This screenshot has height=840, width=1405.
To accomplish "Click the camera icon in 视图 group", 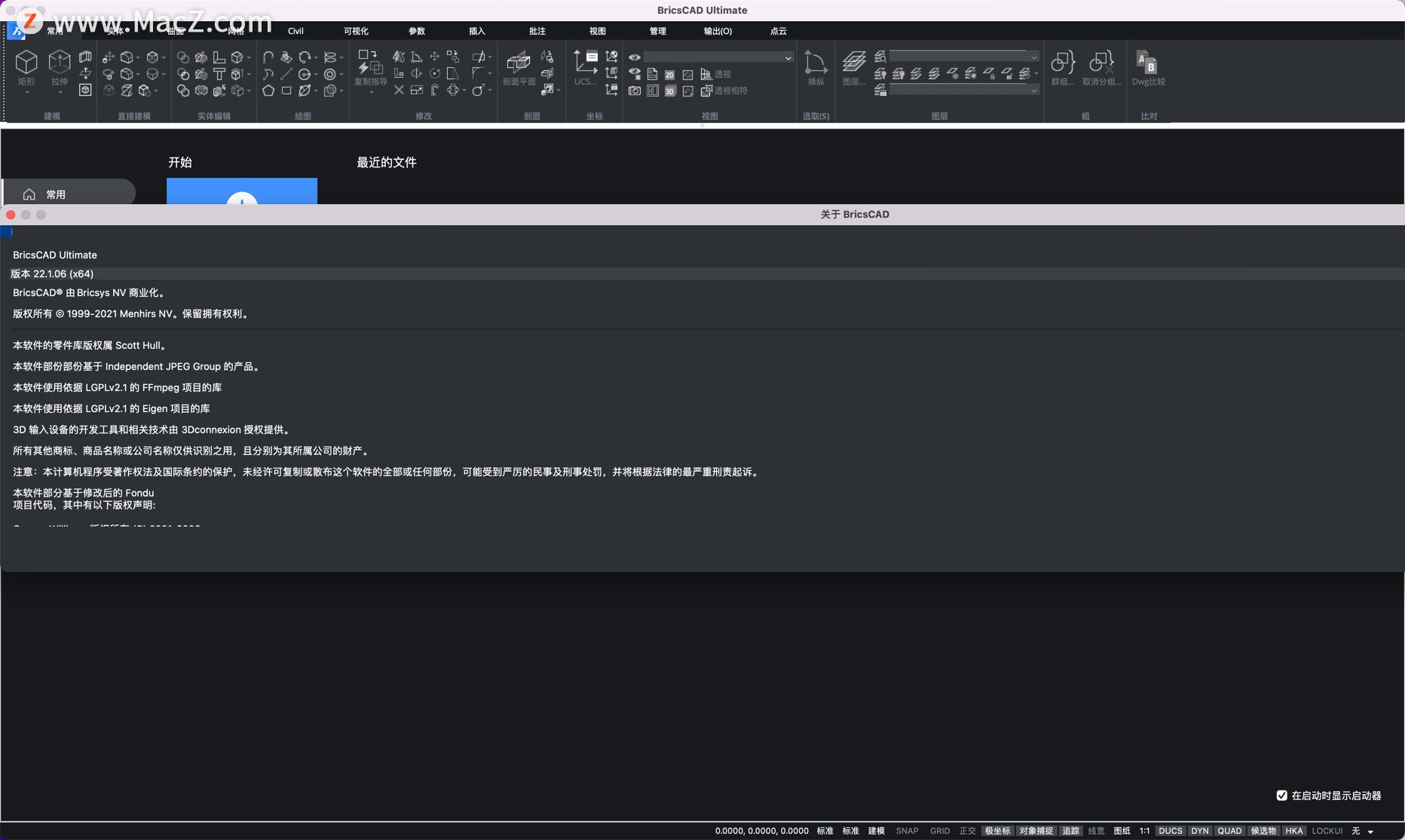I will (x=635, y=91).
